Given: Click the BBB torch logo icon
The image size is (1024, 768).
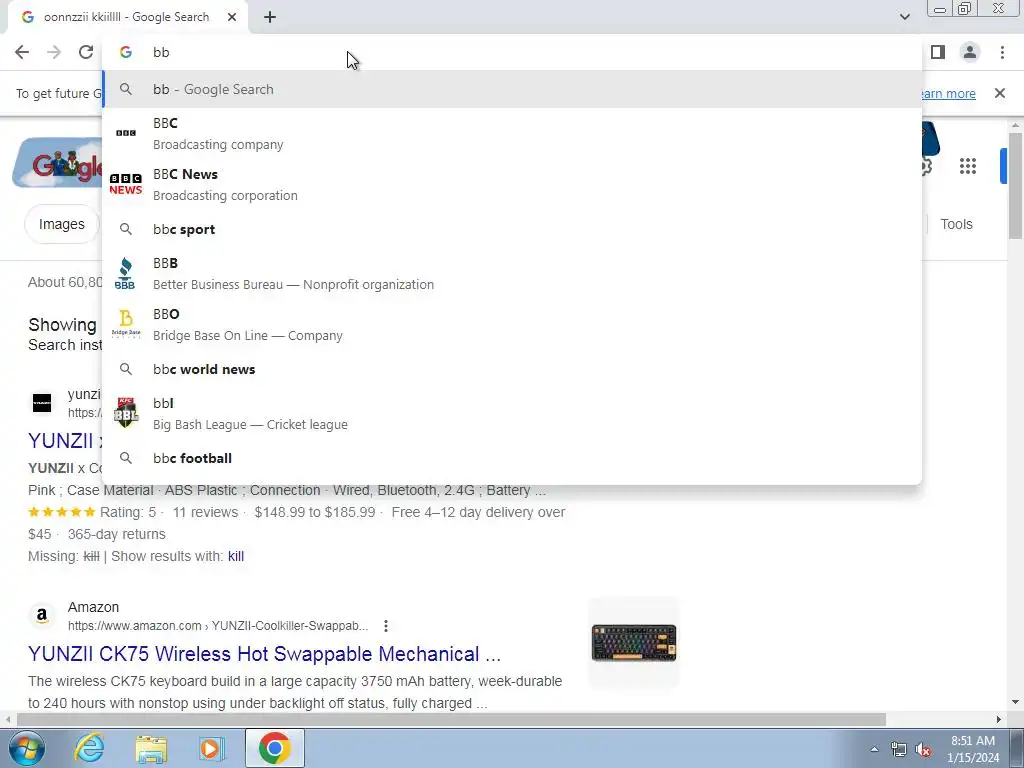Looking at the screenshot, I should [x=125, y=273].
